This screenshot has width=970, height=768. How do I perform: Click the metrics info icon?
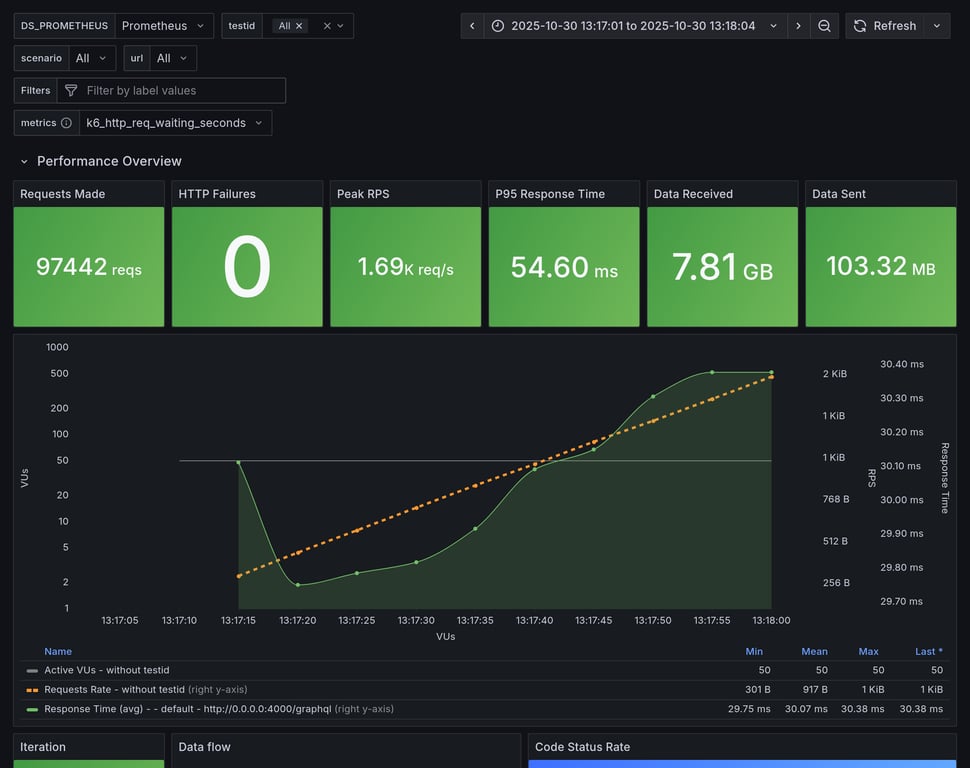coord(66,123)
